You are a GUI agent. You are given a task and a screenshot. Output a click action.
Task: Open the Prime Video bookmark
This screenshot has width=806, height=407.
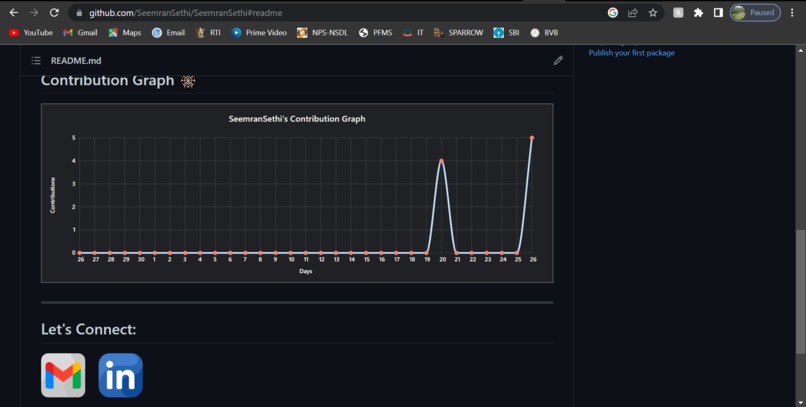click(x=259, y=32)
